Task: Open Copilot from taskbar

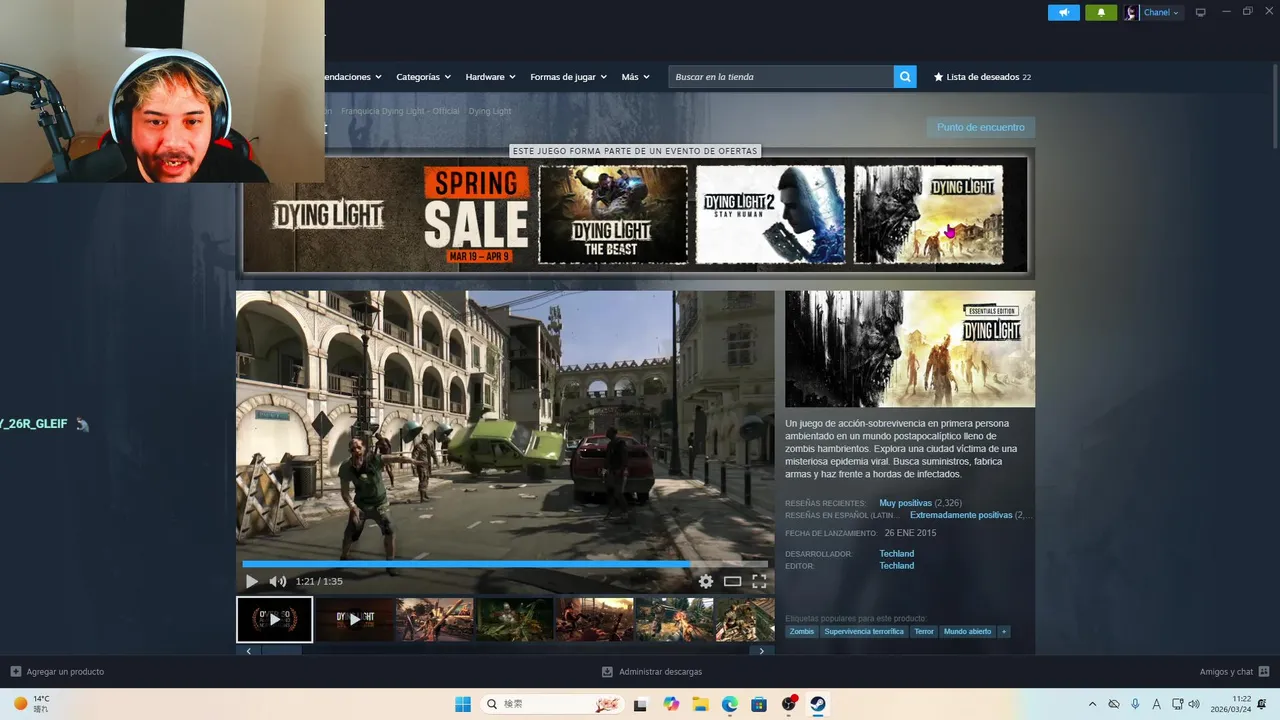Action: pyautogui.click(x=671, y=704)
